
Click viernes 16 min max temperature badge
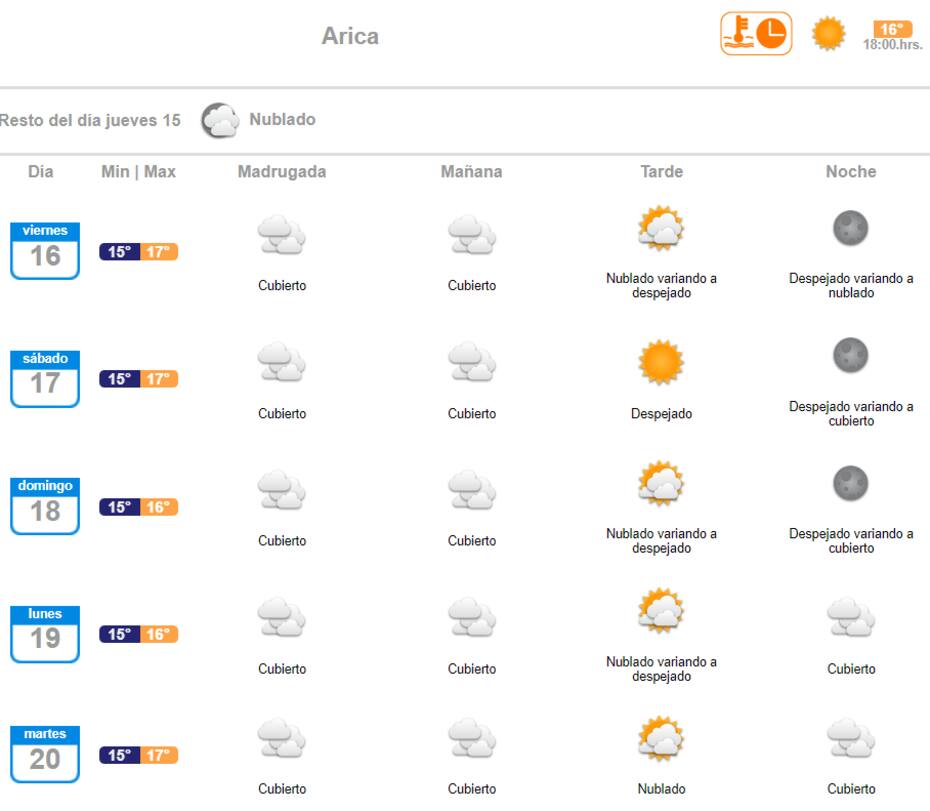pyautogui.click(x=139, y=252)
